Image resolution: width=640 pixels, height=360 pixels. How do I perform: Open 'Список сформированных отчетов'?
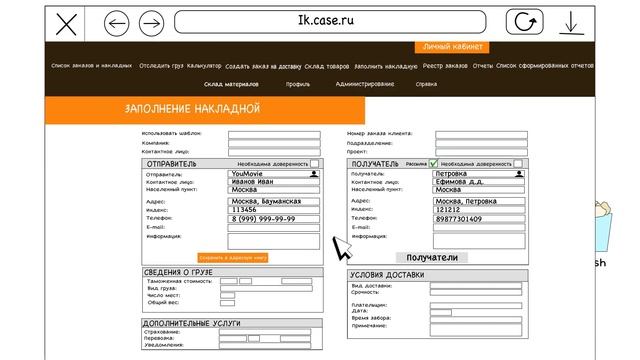point(545,66)
